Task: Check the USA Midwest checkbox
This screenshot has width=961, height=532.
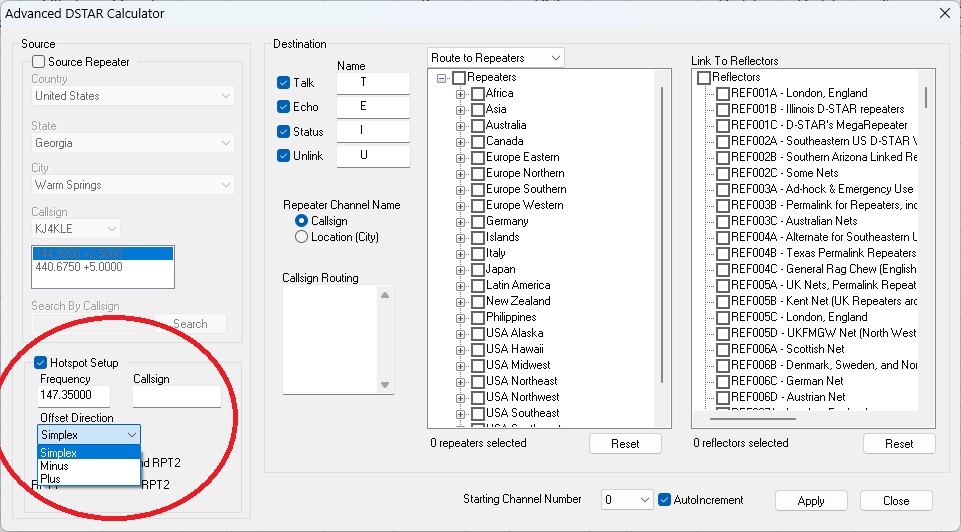Action: pyautogui.click(x=478, y=366)
